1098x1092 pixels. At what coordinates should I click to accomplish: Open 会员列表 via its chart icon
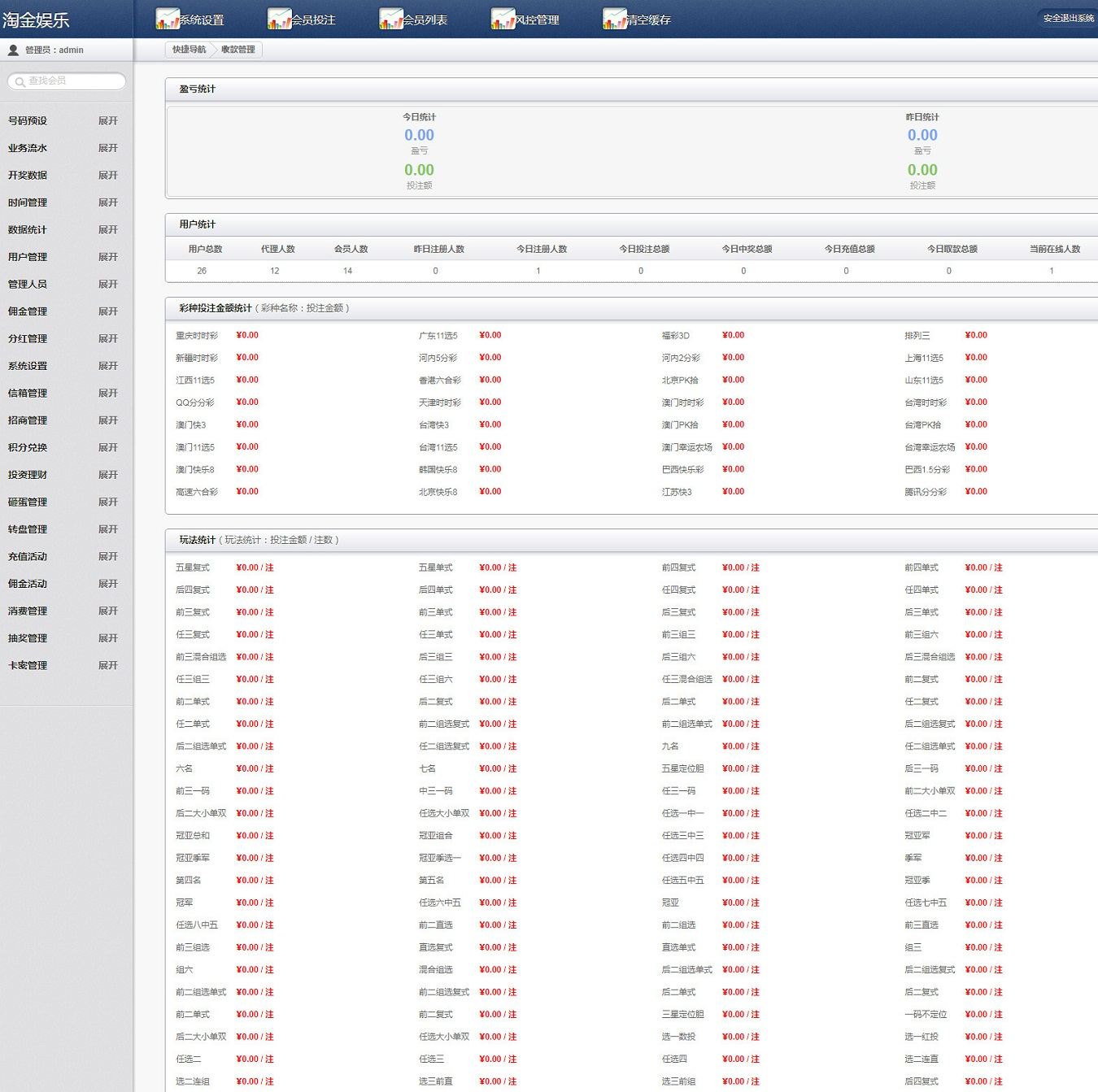390,20
